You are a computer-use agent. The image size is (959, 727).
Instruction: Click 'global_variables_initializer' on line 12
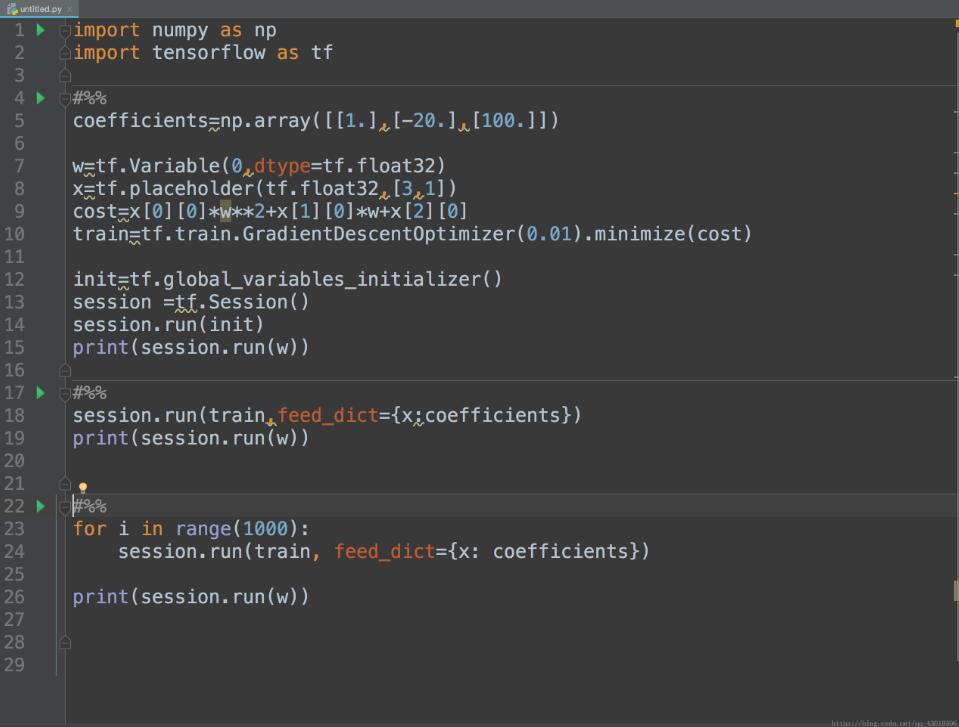coord(322,279)
